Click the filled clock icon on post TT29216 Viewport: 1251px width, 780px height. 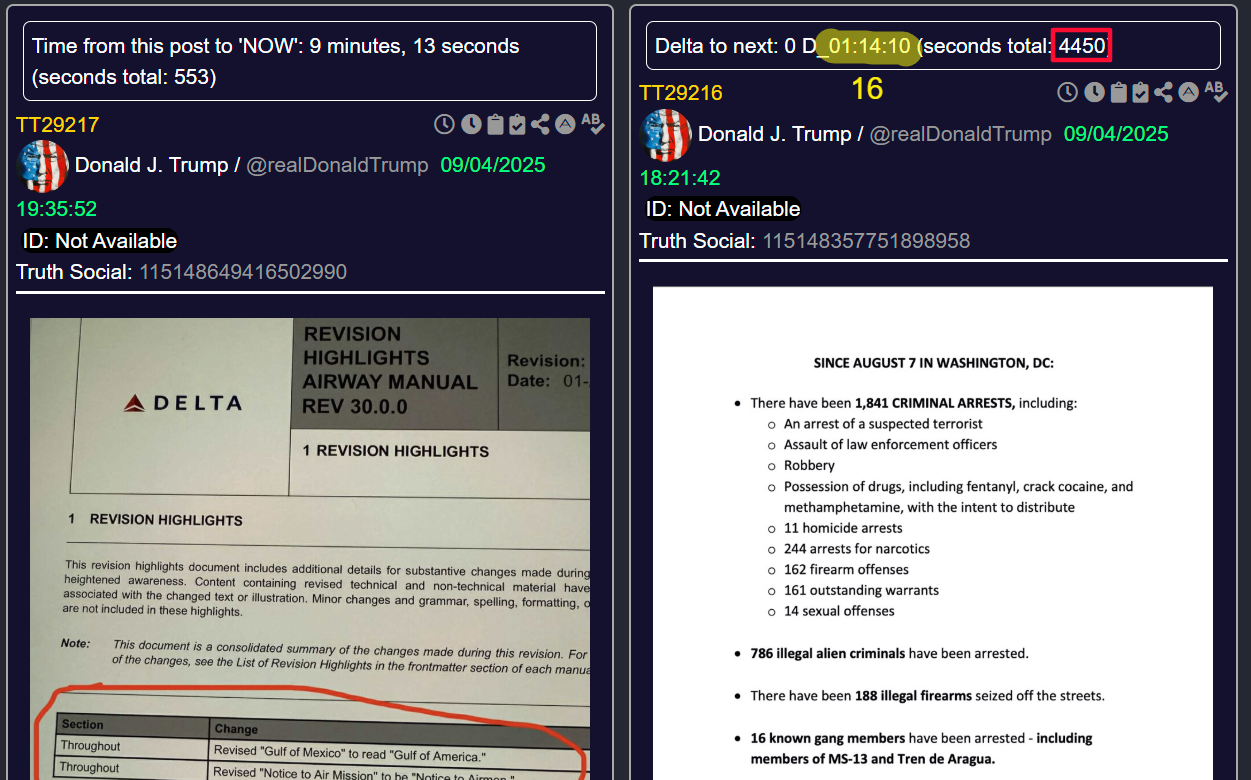click(x=1095, y=92)
